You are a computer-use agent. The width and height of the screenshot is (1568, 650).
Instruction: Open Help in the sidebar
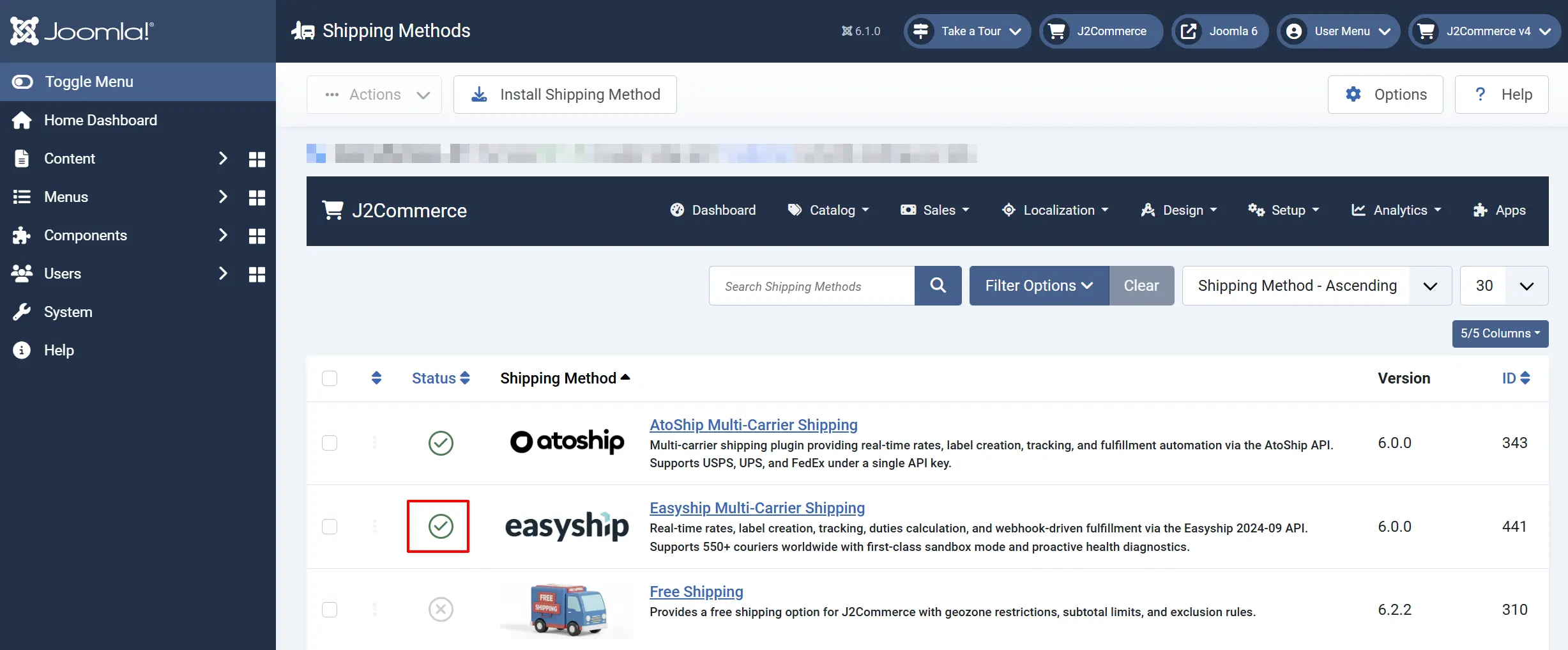pyautogui.click(x=138, y=350)
